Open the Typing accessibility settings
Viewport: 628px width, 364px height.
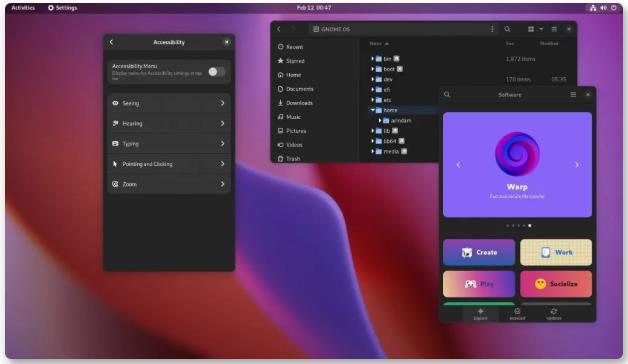click(x=169, y=144)
